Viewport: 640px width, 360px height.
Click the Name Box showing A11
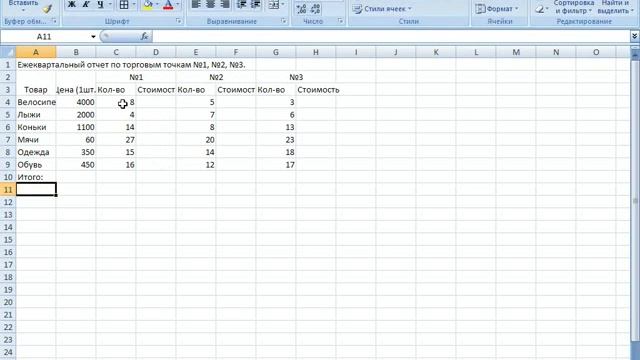coord(45,37)
